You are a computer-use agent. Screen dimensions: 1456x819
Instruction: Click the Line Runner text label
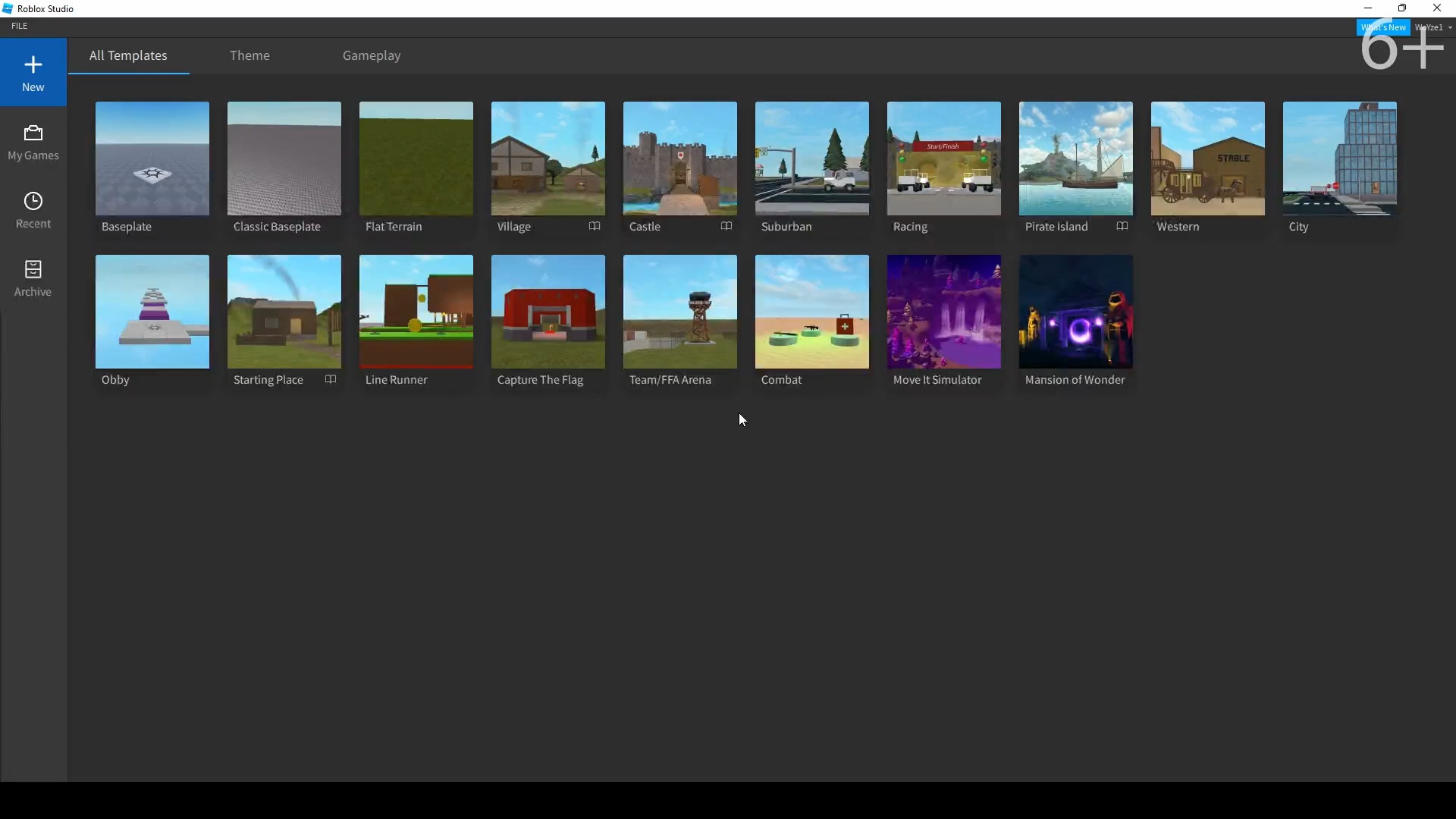tap(397, 380)
